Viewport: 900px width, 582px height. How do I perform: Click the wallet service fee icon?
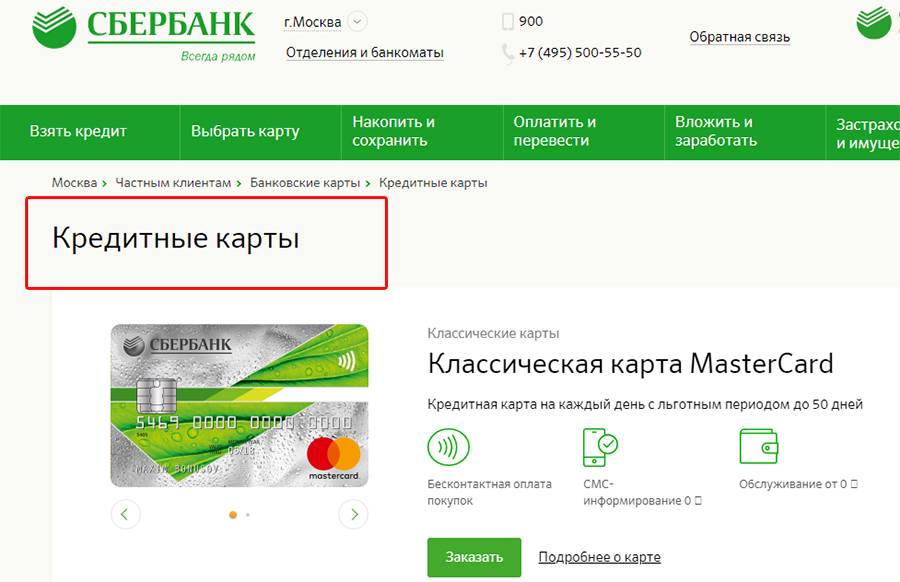(759, 446)
